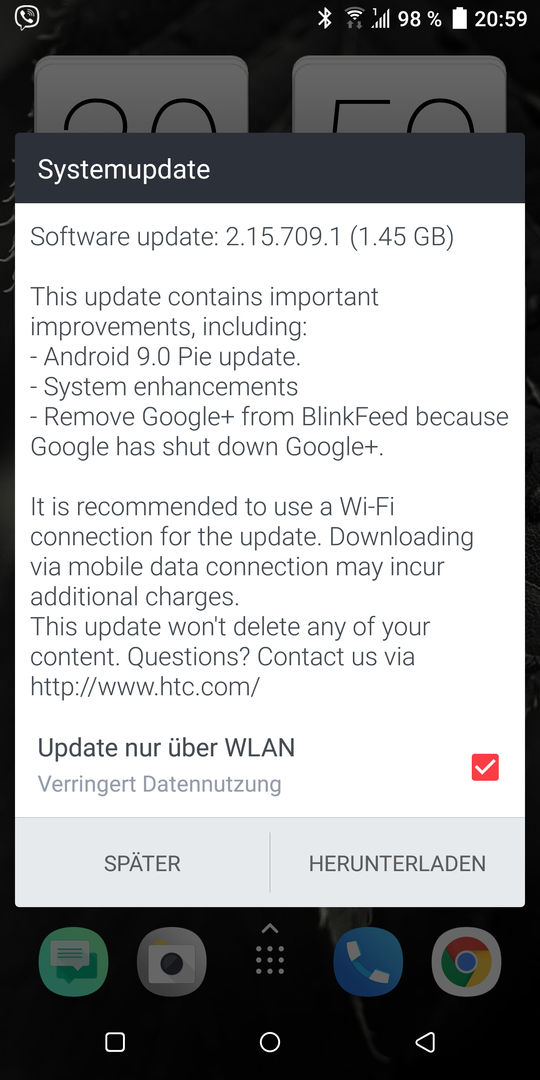The image size is (540, 1080).
Task: Tap the Home circle navigation button
Action: [270, 1042]
